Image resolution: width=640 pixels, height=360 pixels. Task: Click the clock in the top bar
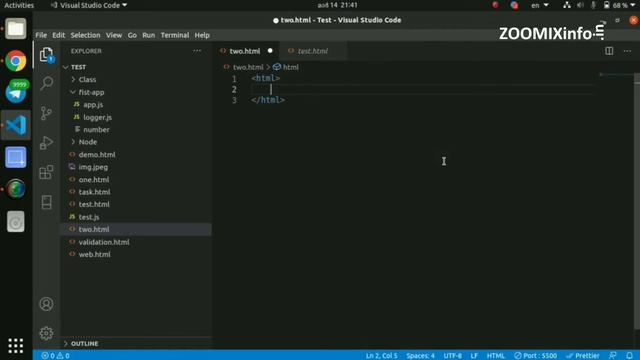coord(337,5)
